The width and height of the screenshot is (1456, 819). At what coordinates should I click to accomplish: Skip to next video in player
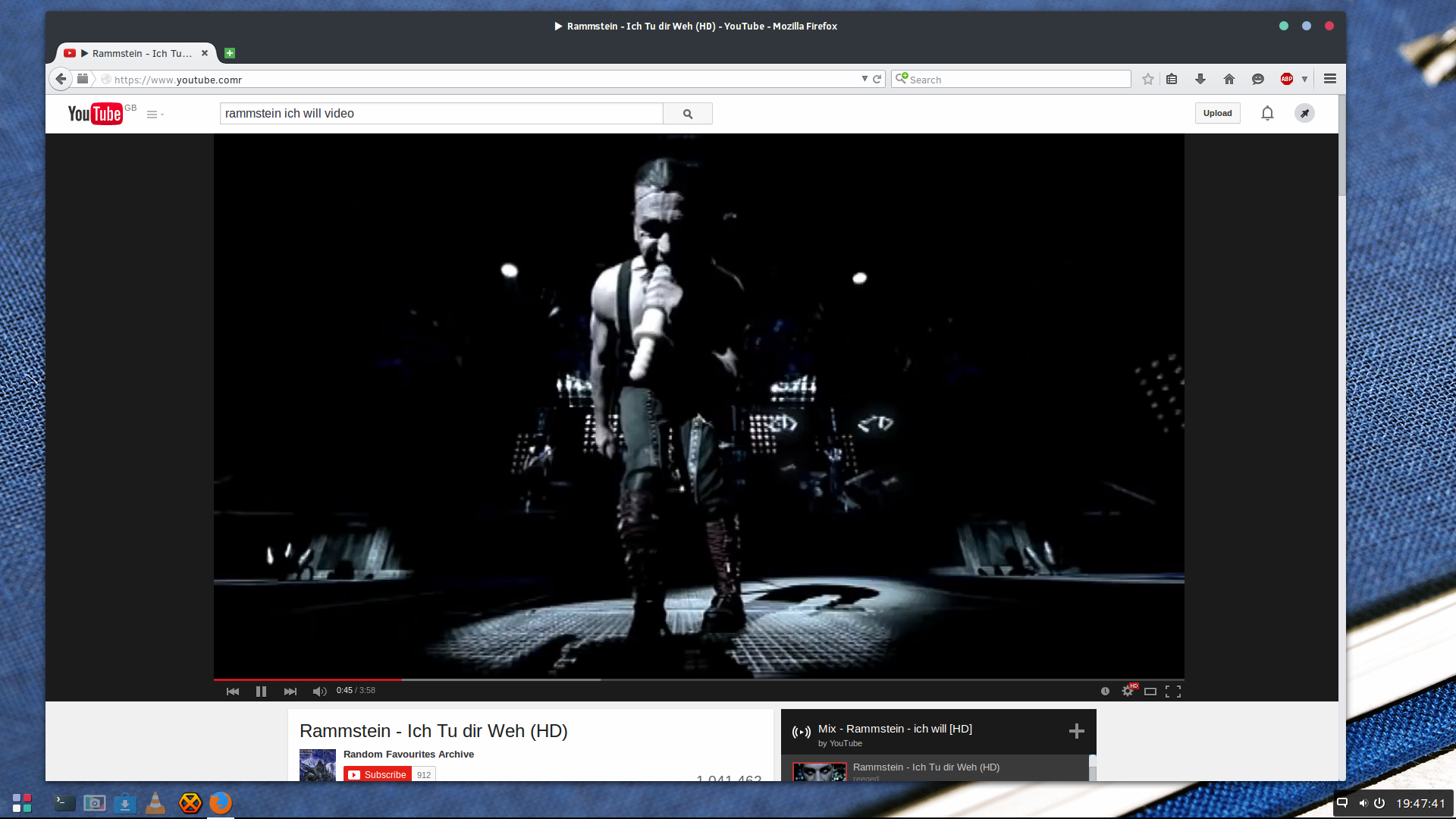(290, 691)
